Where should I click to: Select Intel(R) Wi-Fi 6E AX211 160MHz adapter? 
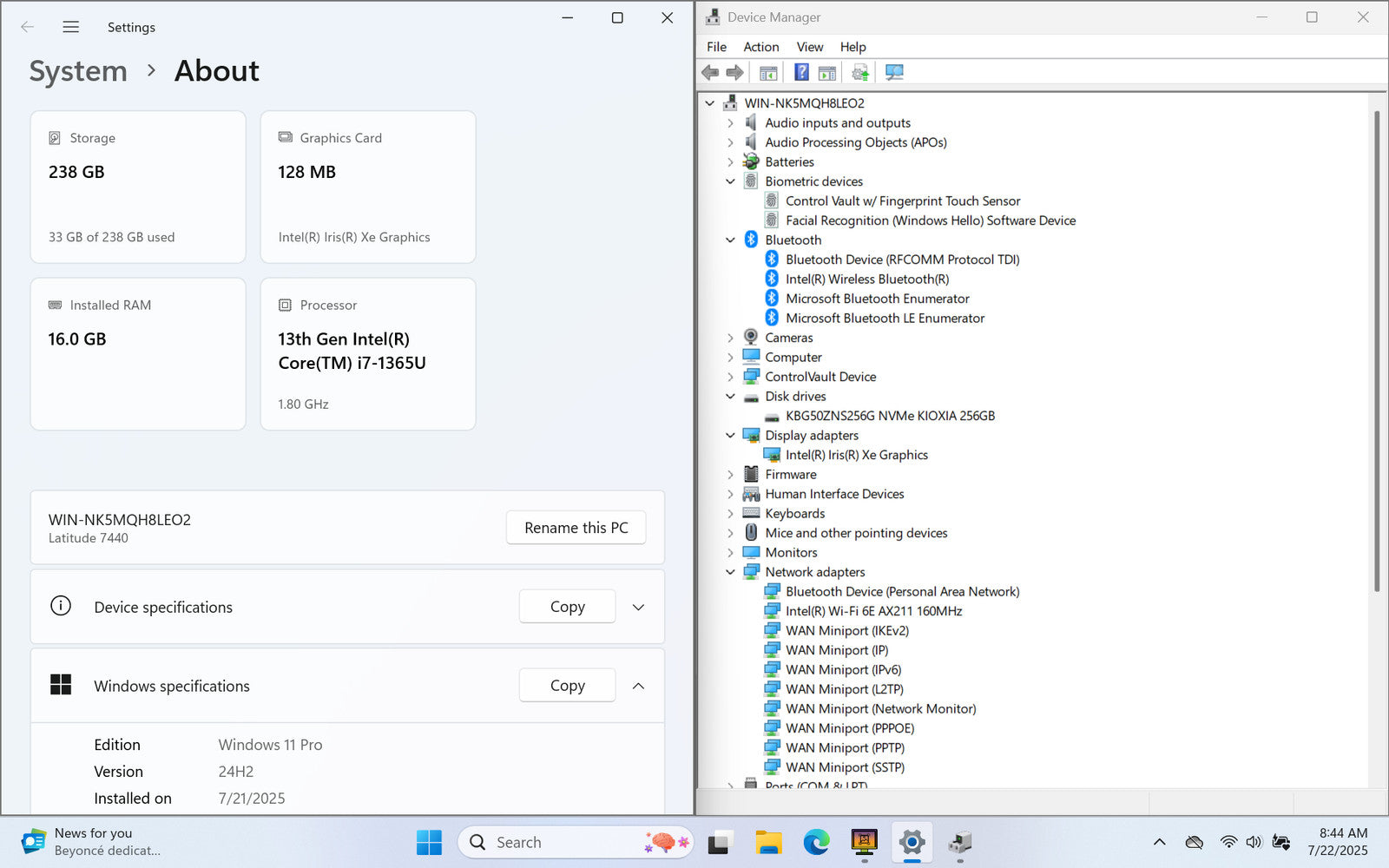874,611
